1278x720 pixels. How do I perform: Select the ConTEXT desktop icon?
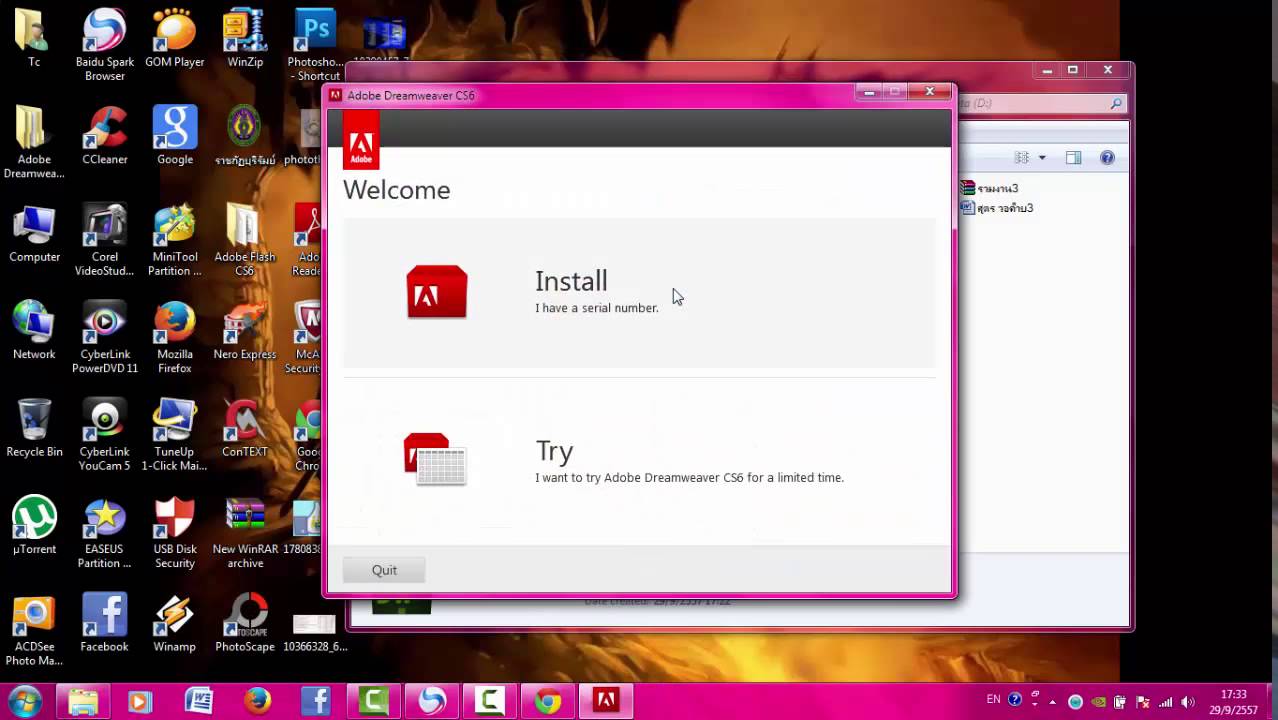point(244,428)
